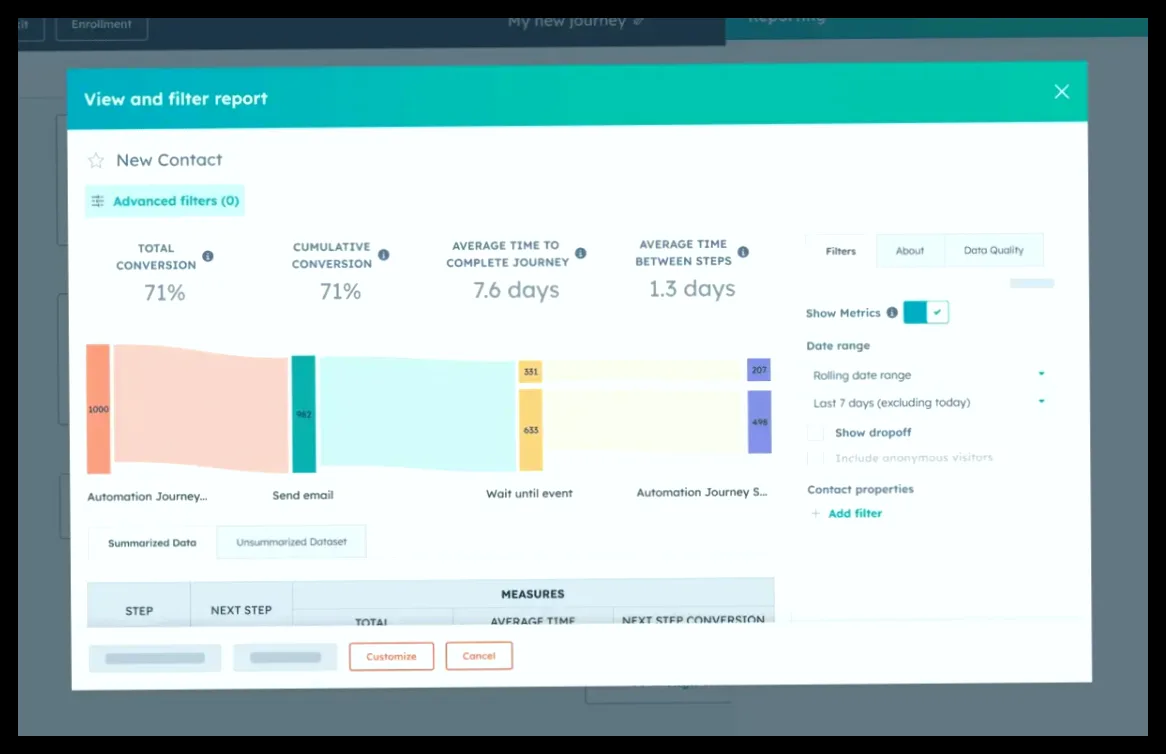Click the pencil icon next to My new journey
The image size is (1166, 754).
point(638,21)
